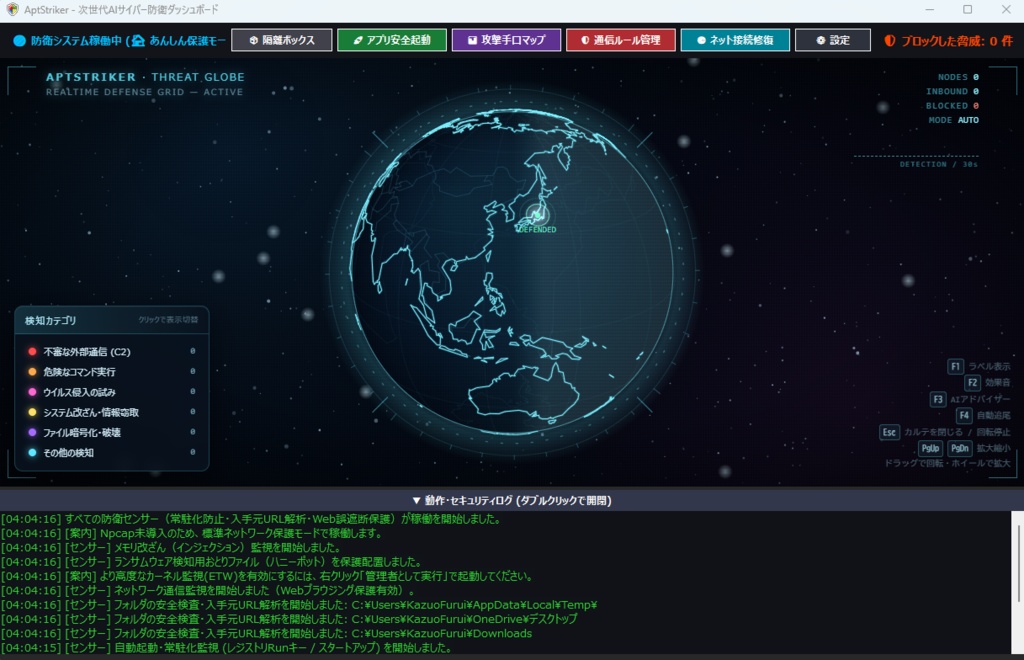Click the orange shield icon beside ブロックした脅威
The width and height of the screenshot is (1024, 660).
click(889, 40)
